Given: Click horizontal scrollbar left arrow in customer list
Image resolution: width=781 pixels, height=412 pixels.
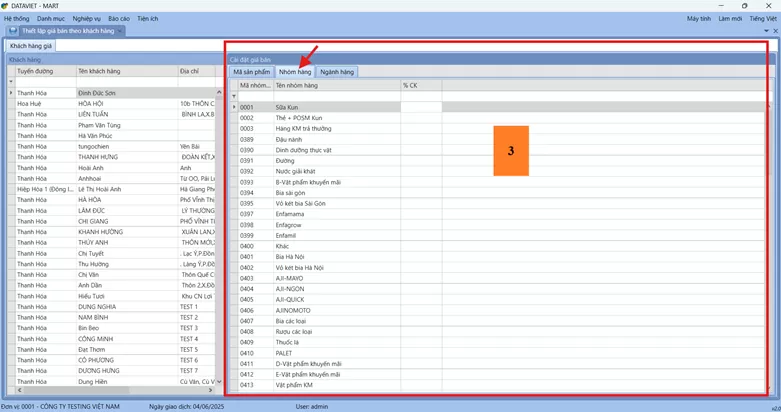Looking at the screenshot, I should pos(19,390).
